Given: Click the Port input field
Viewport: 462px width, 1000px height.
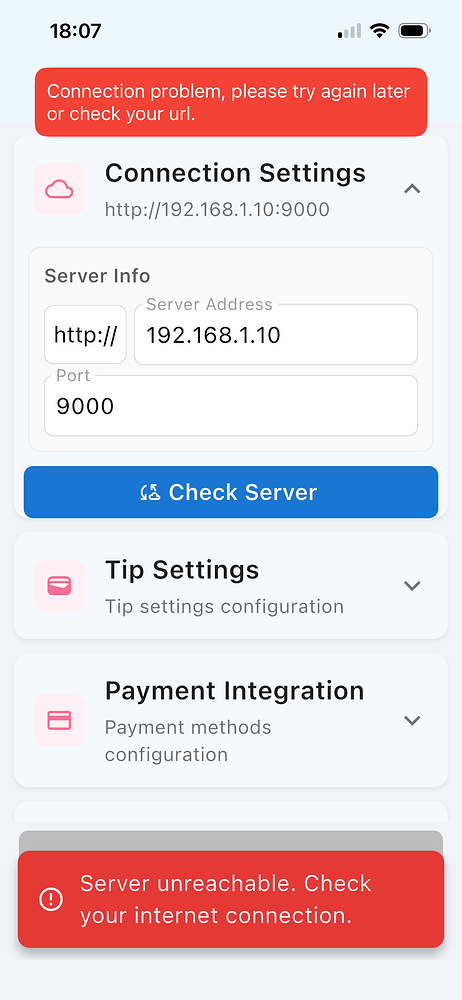Looking at the screenshot, I should click(x=231, y=406).
